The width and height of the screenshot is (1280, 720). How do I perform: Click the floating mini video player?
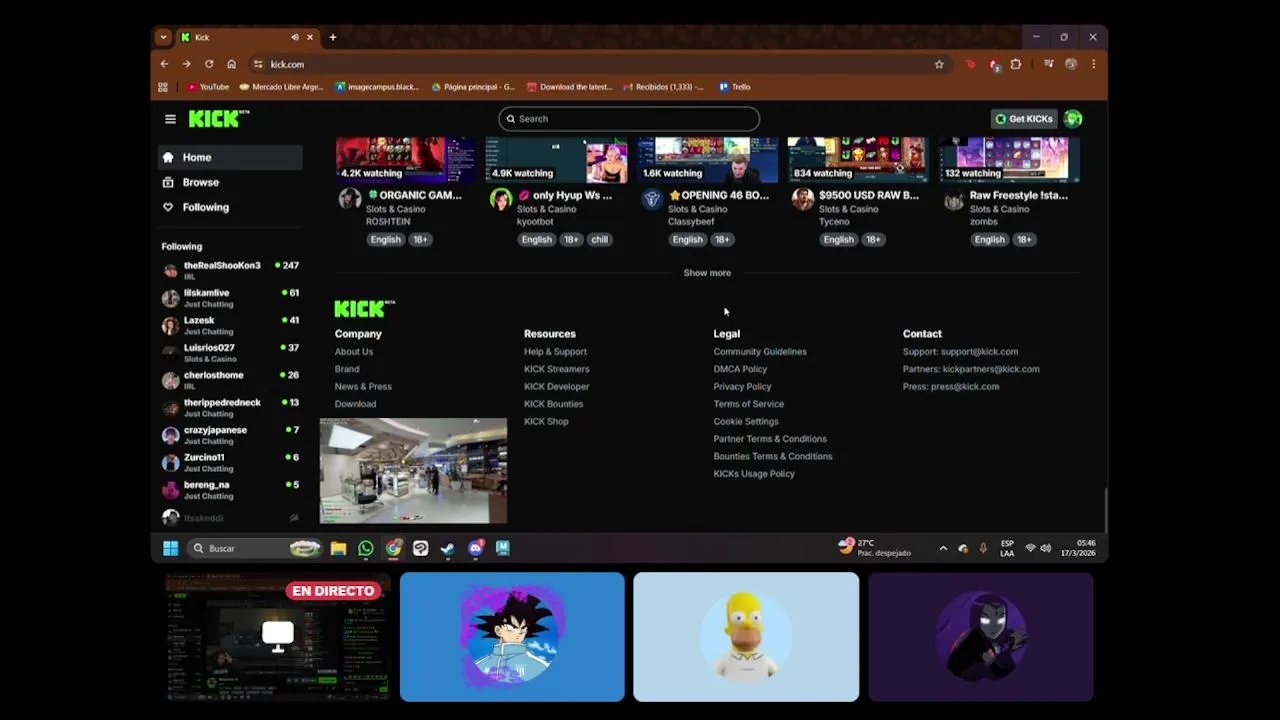pyautogui.click(x=413, y=471)
